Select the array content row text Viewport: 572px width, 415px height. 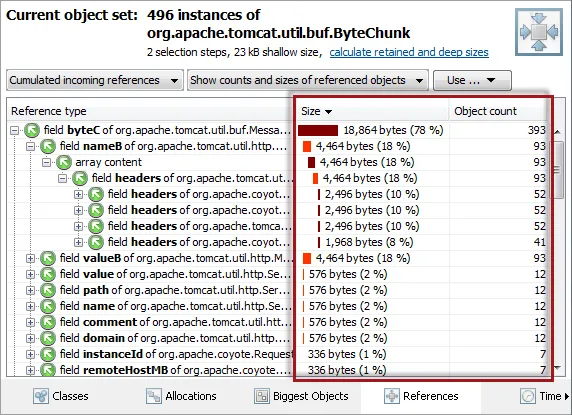coord(108,162)
